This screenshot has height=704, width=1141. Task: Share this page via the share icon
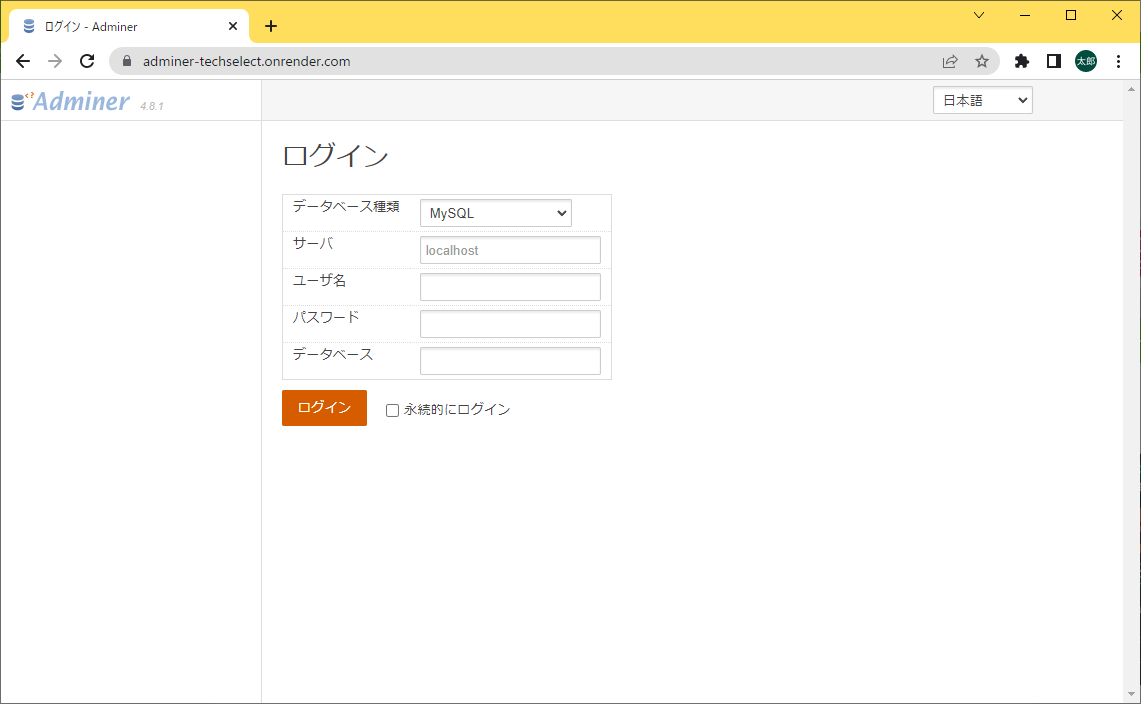click(950, 61)
